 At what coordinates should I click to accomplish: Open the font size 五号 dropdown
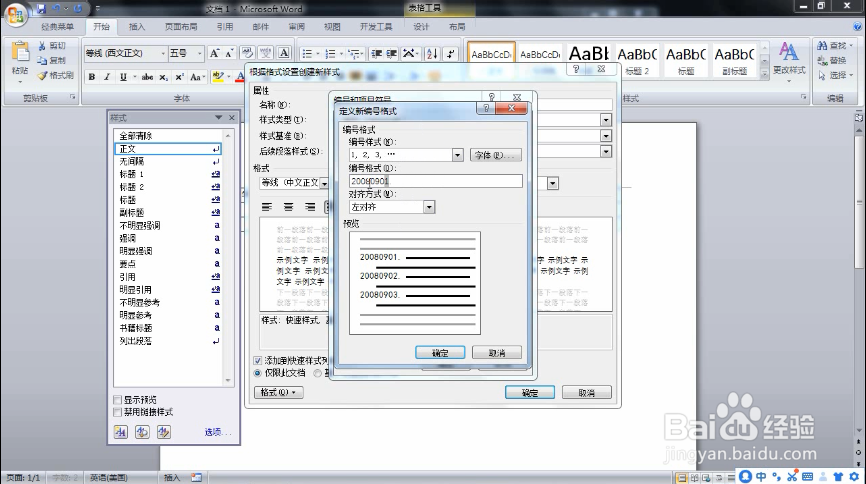point(200,54)
